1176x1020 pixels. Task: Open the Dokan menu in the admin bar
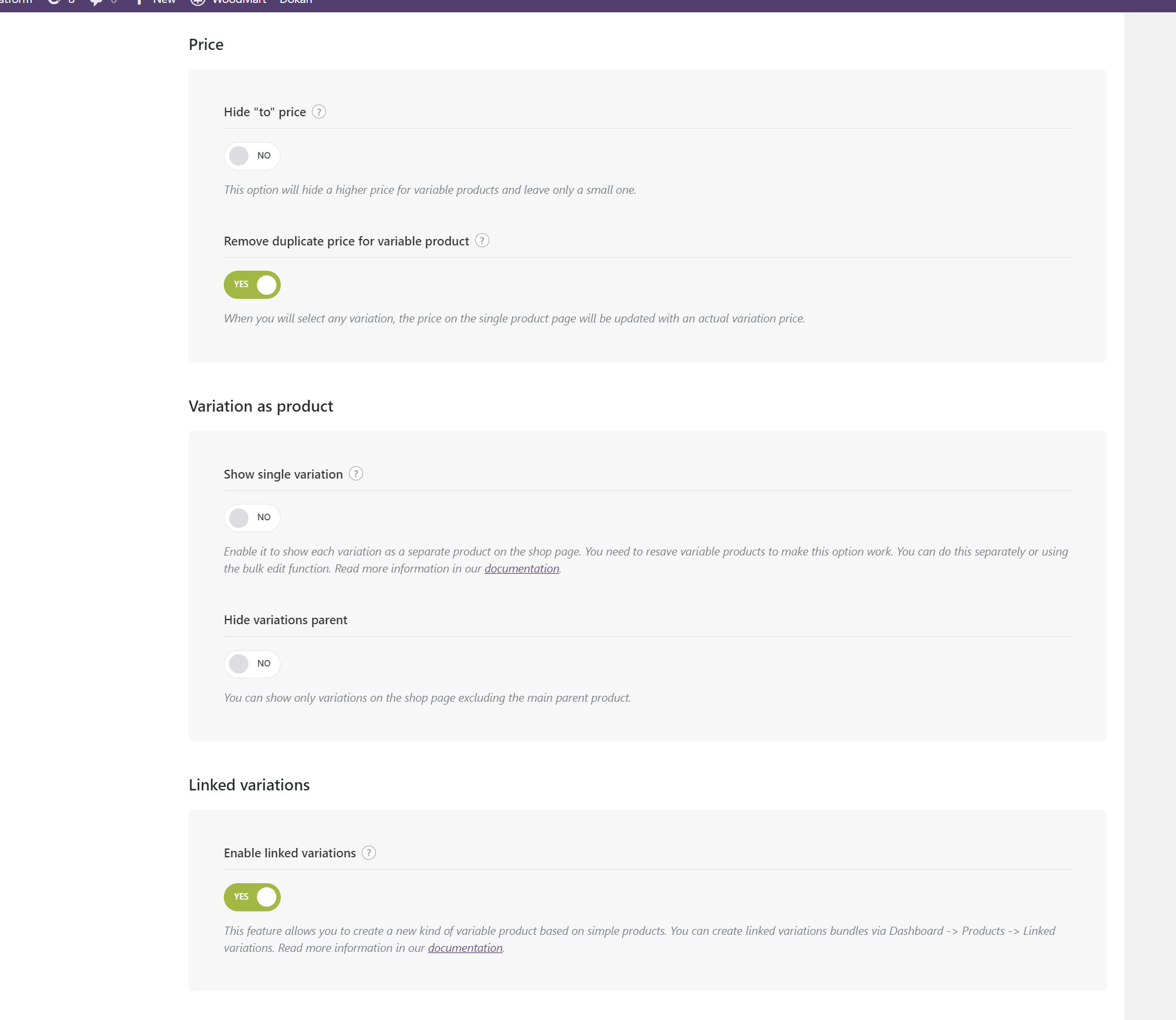tap(296, 2)
